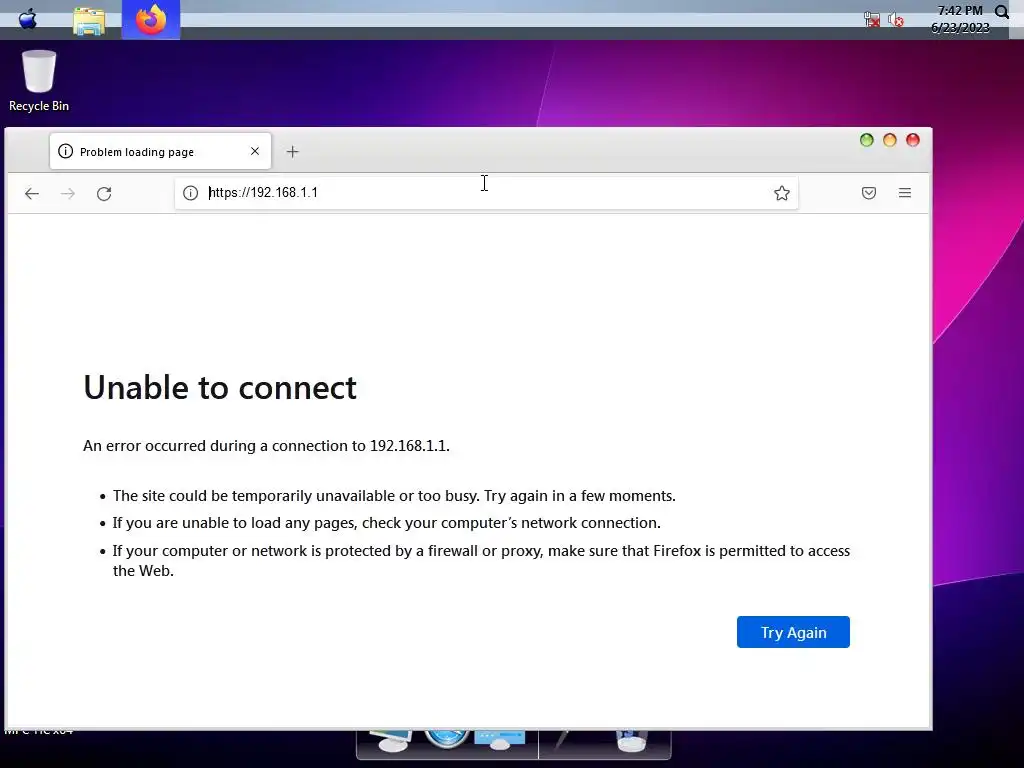Click the red close window button
Image resolution: width=1024 pixels, height=768 pixels.
tap(913, 140)
